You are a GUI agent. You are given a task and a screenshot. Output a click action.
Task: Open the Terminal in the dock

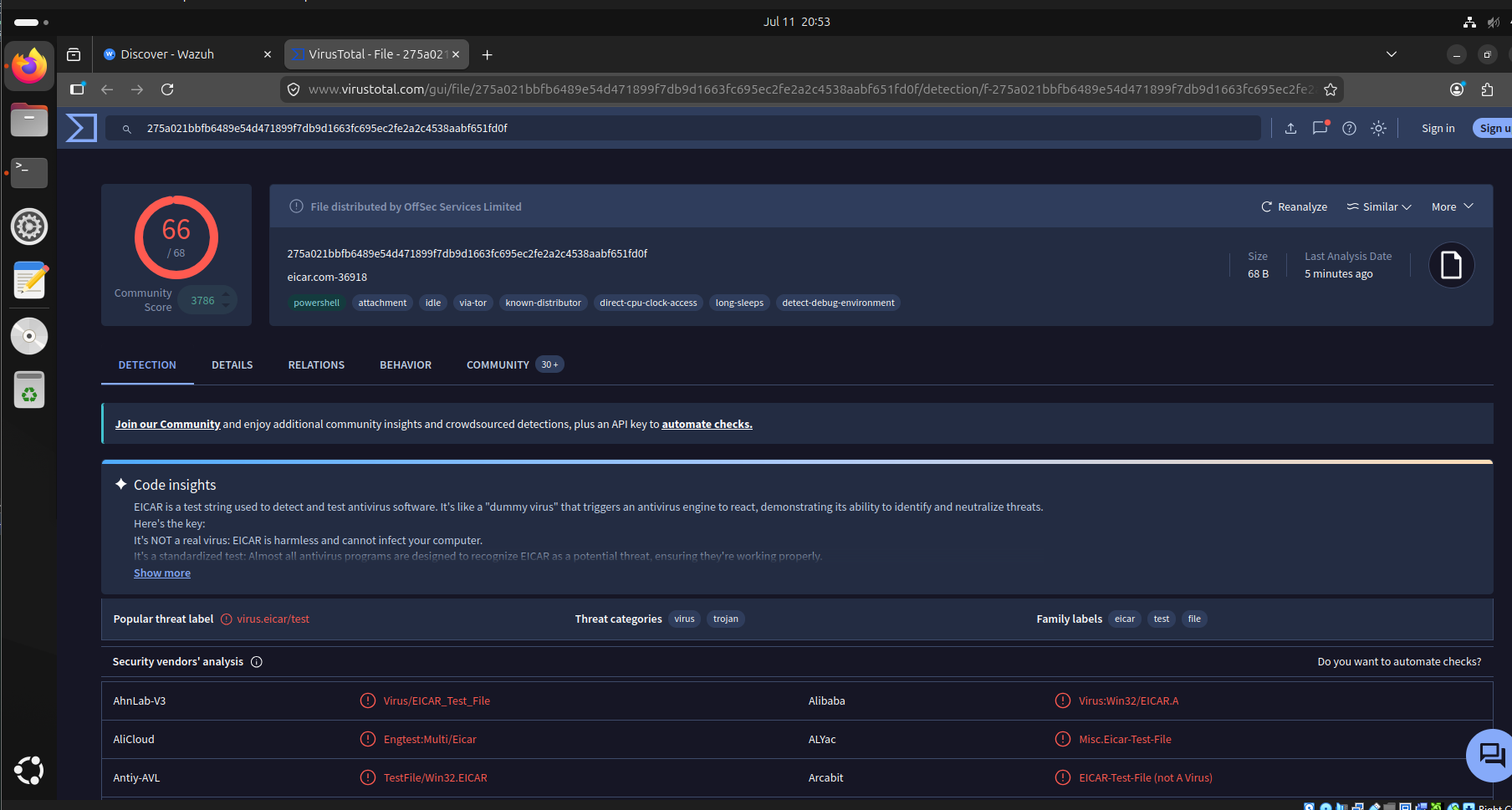click(29, 173)
